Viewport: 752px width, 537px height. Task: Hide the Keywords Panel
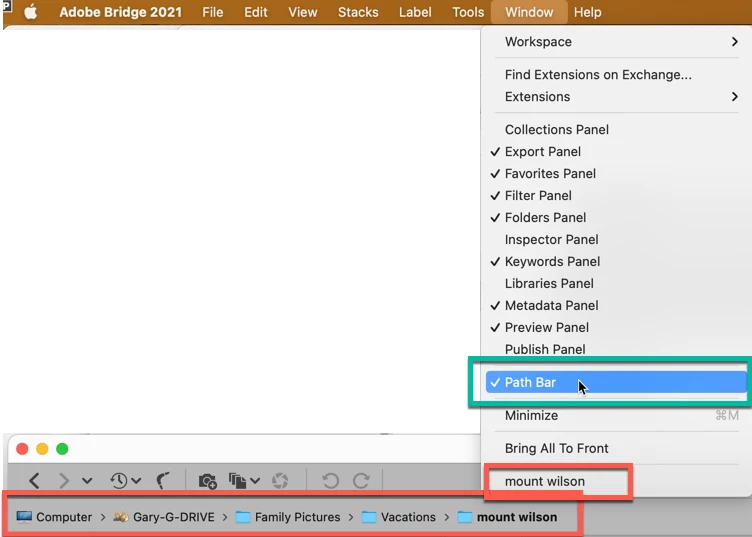click(x=616, y=262)
